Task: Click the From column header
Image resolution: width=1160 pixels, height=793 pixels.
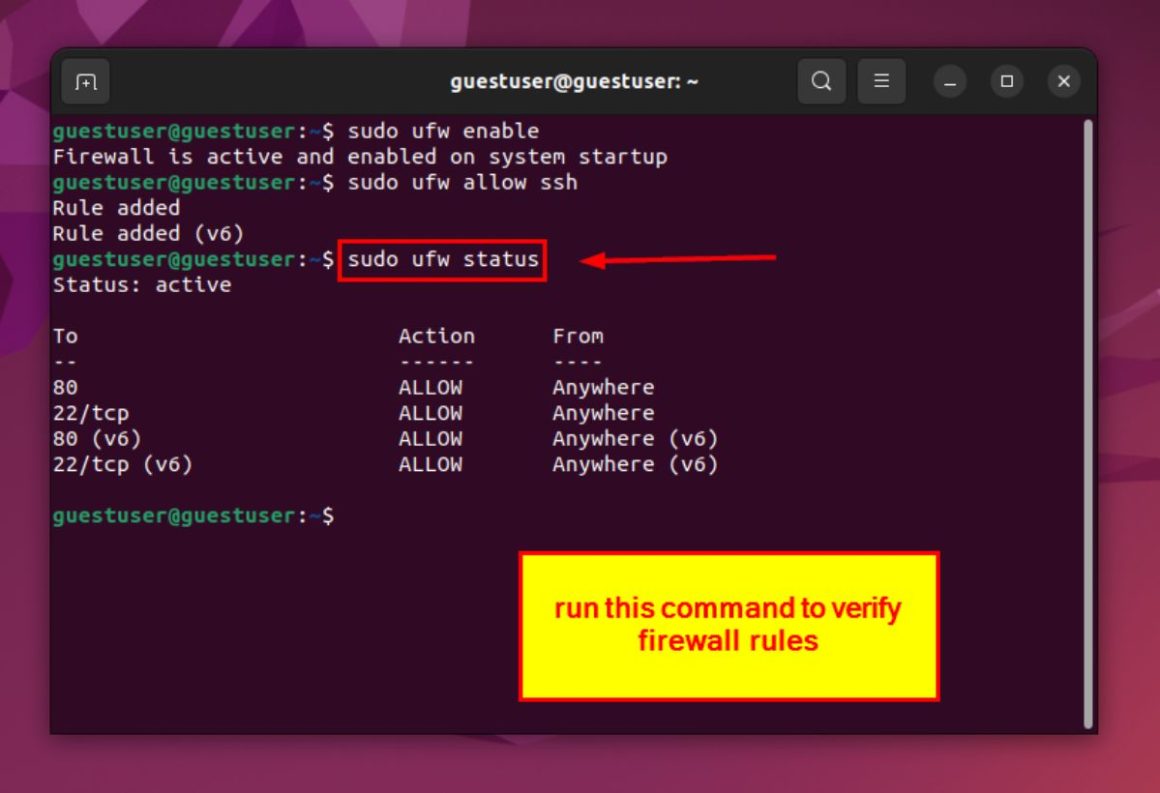Action: tap(576, 335)
